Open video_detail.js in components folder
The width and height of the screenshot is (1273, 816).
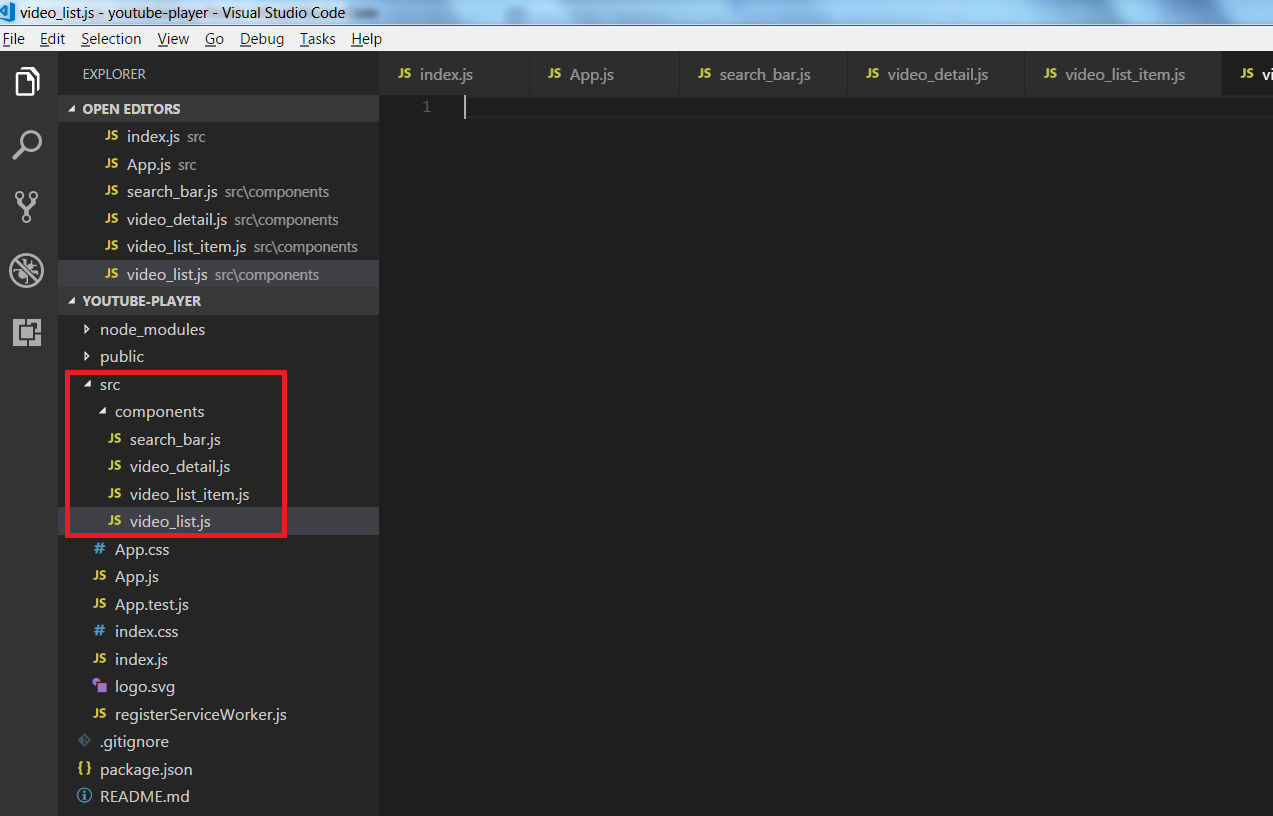(218, 466)
